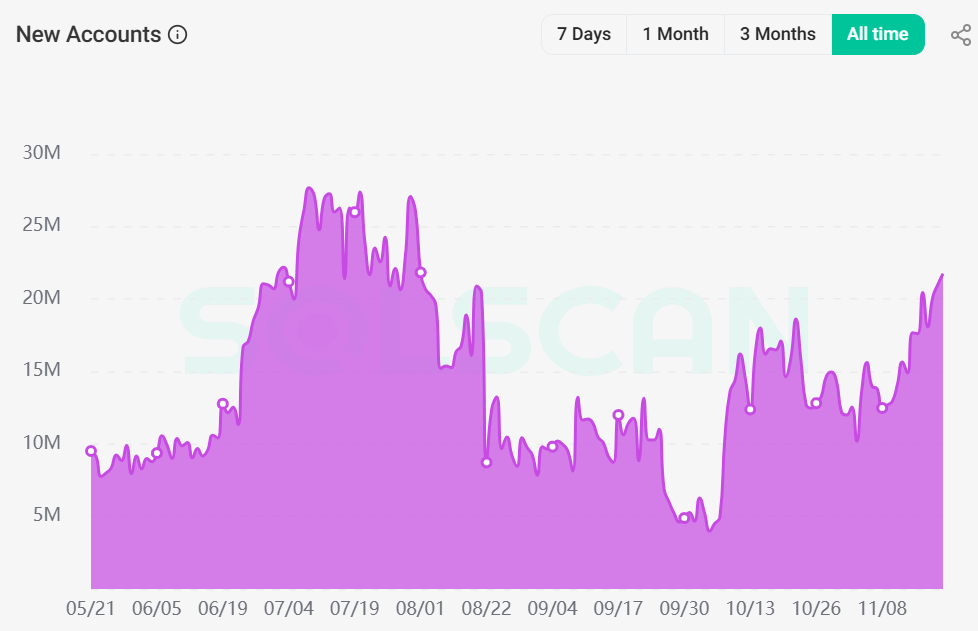Click the 09/04 x-axis date label
The width and height of the screenshot is (978, 631).
point(553,609)
